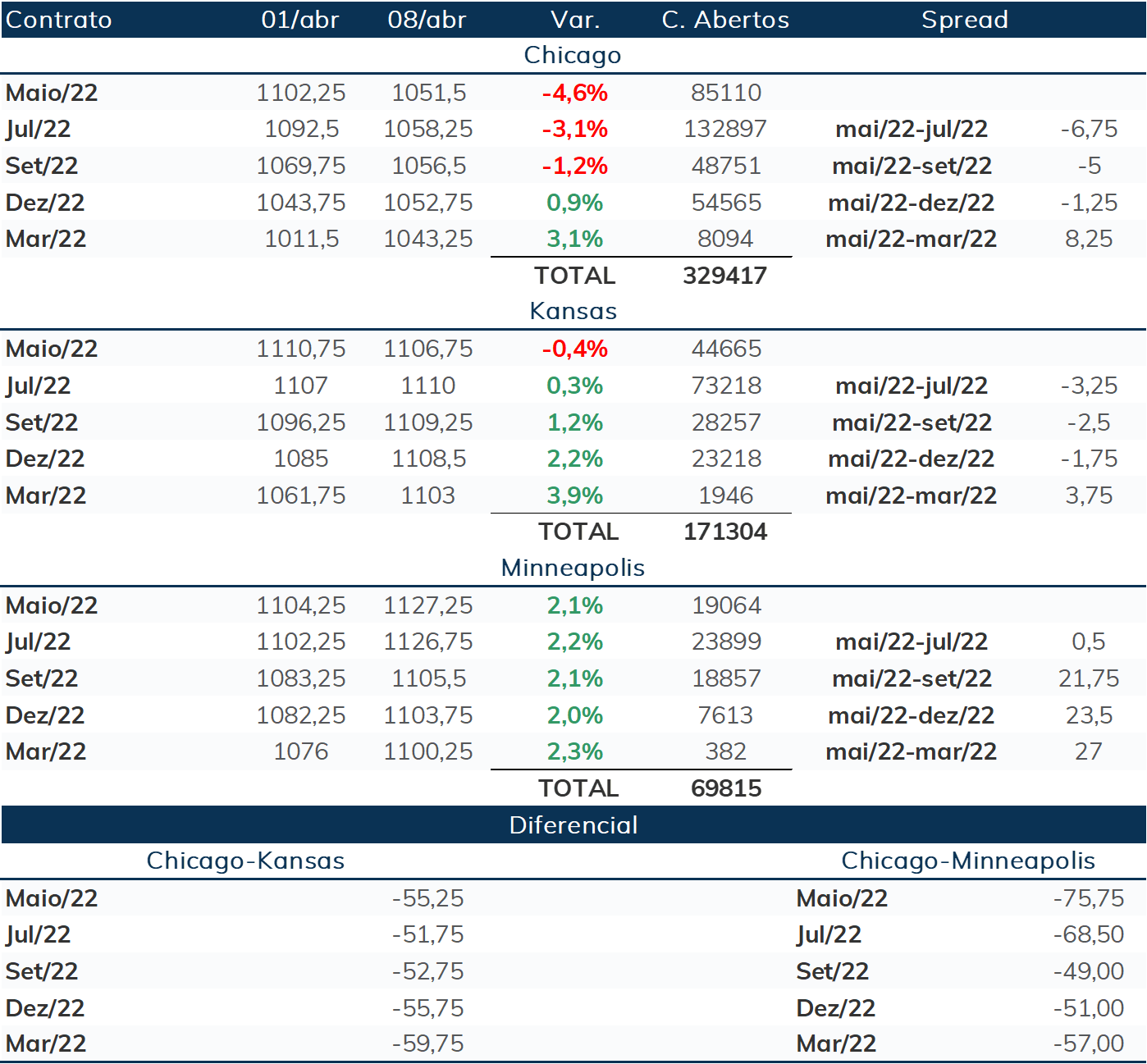The image size is (1147, 1064).
Task: Select the value "1108,5"
Action: [x=428, y=459]
